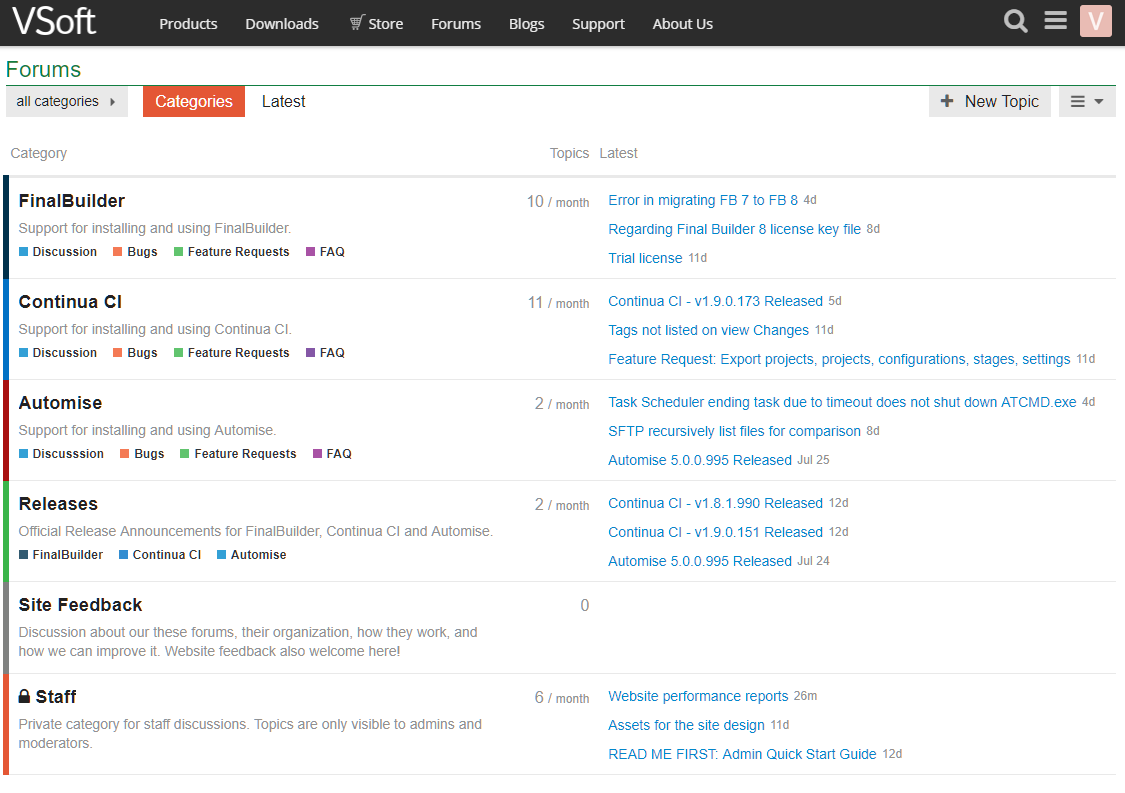The width and height of the screenshot is (1125, 793).
Task: Open Continua CI's Feature Requests subcategory
Action: tap(232, 353)
